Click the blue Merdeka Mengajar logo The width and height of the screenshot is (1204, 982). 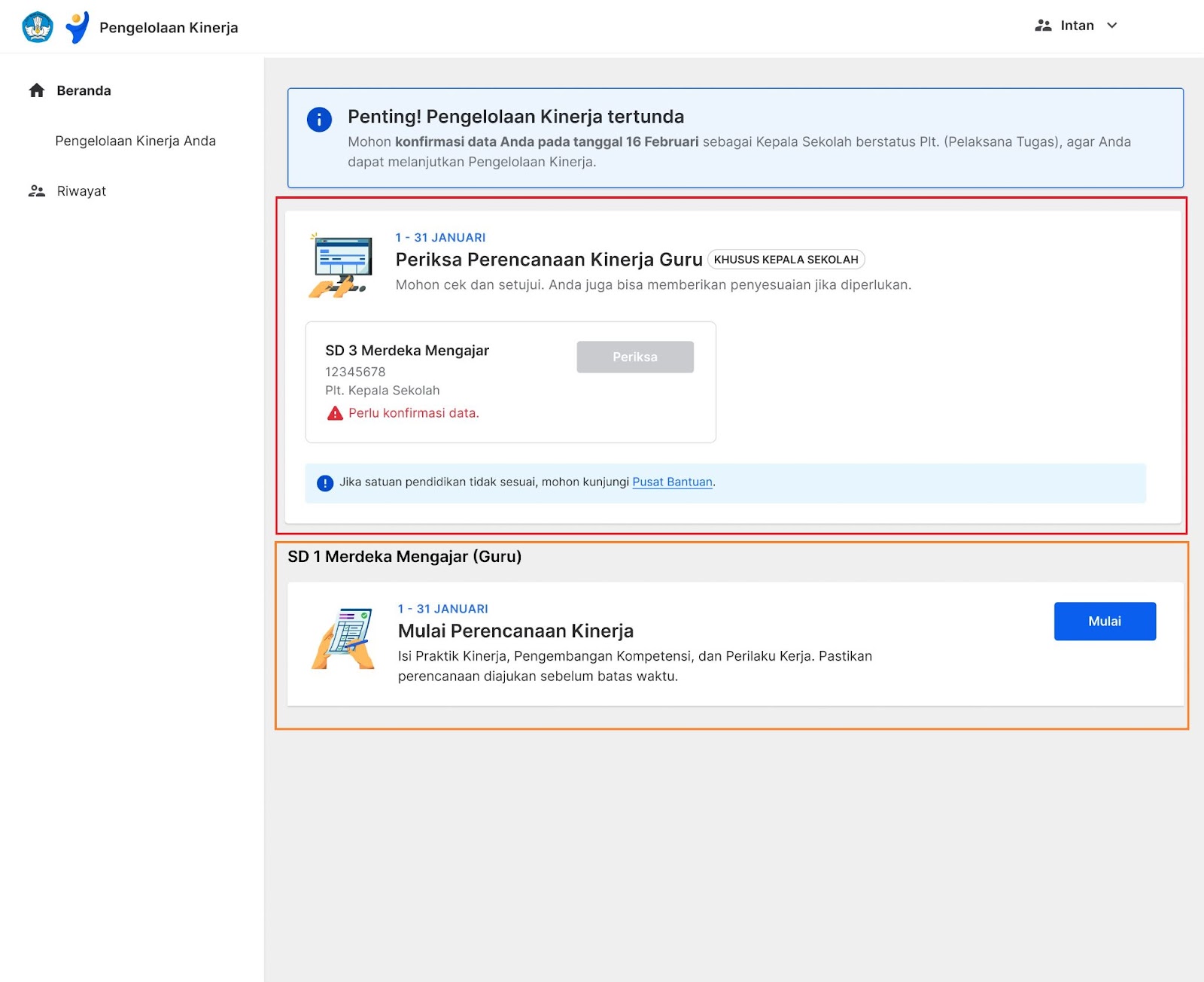click(77, 27)
